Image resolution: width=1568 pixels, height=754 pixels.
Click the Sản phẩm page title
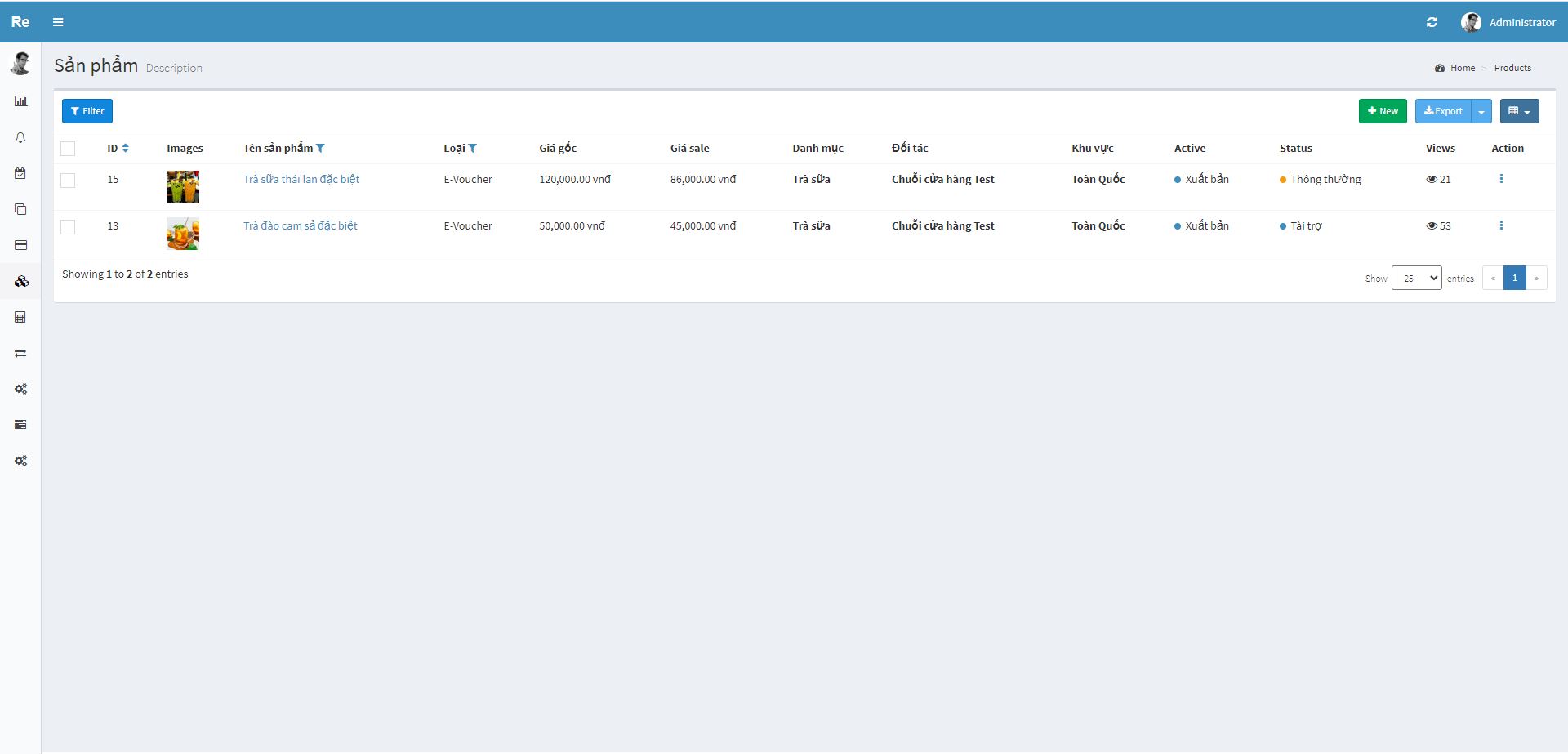(x=96, y=65)
